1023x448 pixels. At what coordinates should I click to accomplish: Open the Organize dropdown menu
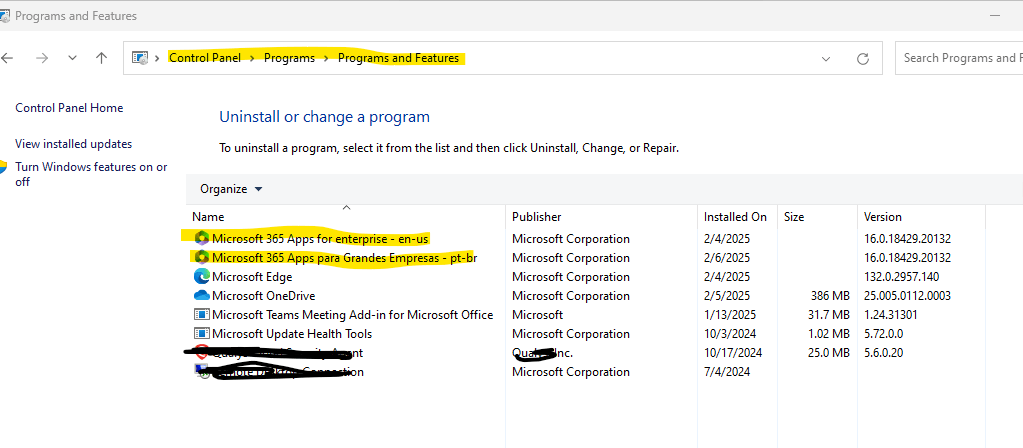231,189
